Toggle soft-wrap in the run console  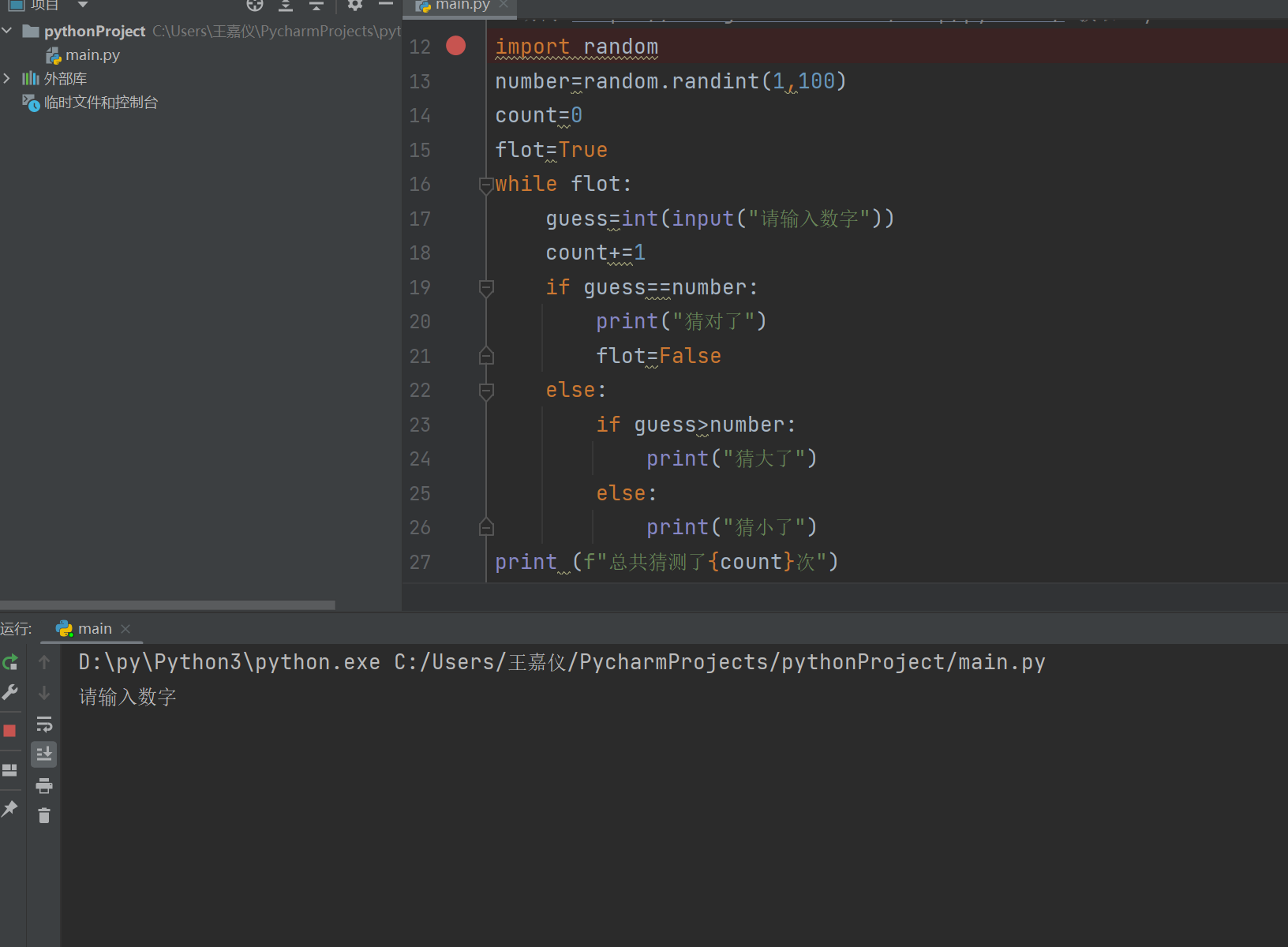tap(44, 724)
